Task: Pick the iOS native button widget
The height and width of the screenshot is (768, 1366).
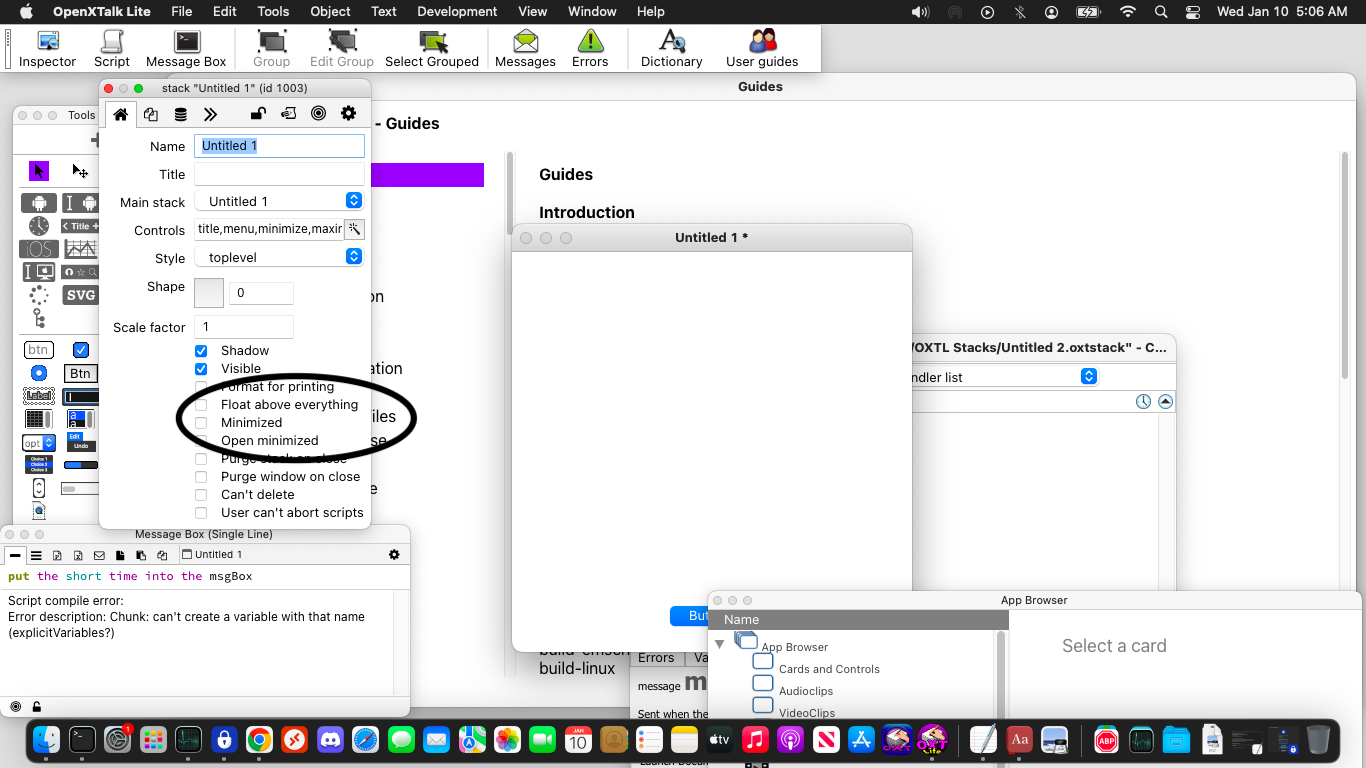Action: click(39, 249)
